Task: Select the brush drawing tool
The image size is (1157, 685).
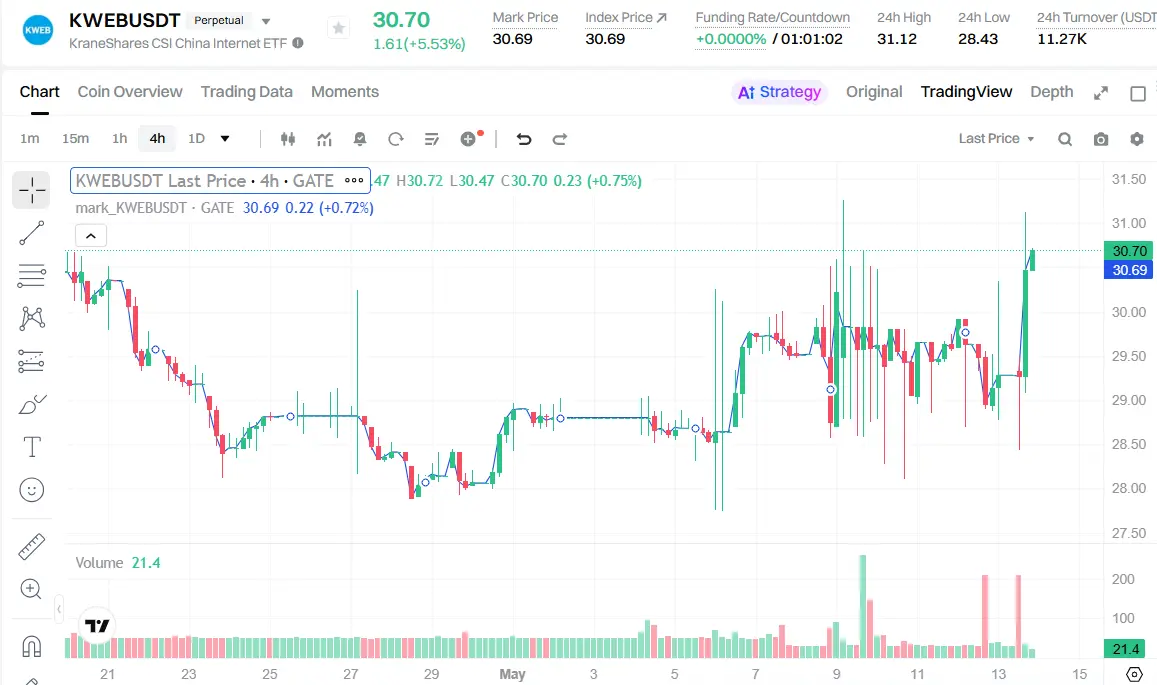Action: [x=32, y=405]
